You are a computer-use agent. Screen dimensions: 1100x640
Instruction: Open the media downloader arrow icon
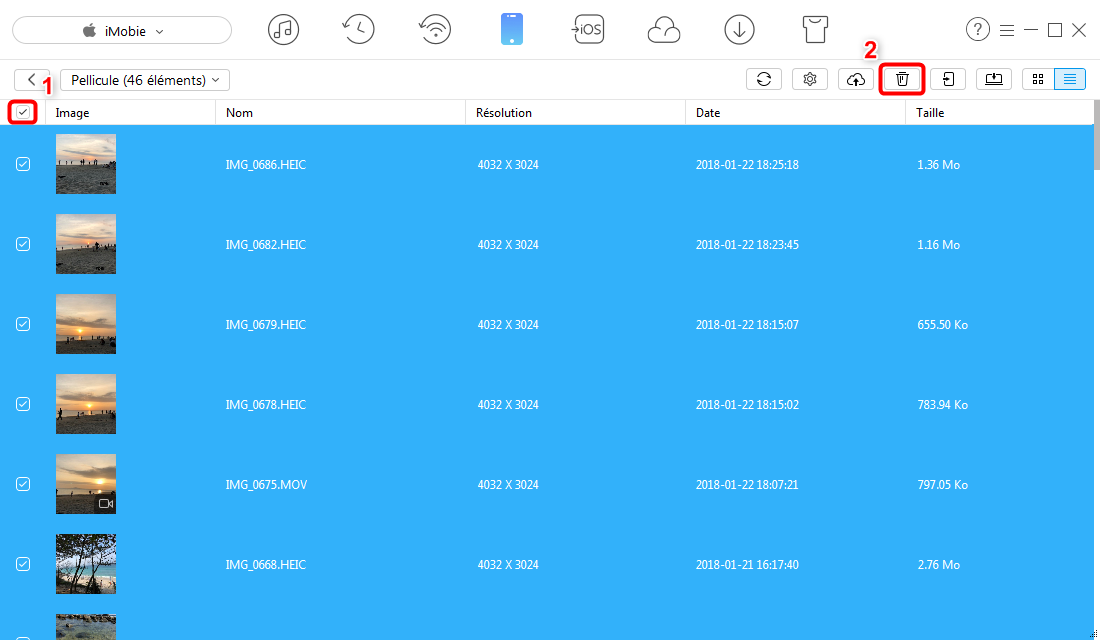pyautogui.click(x=739, y=30)
